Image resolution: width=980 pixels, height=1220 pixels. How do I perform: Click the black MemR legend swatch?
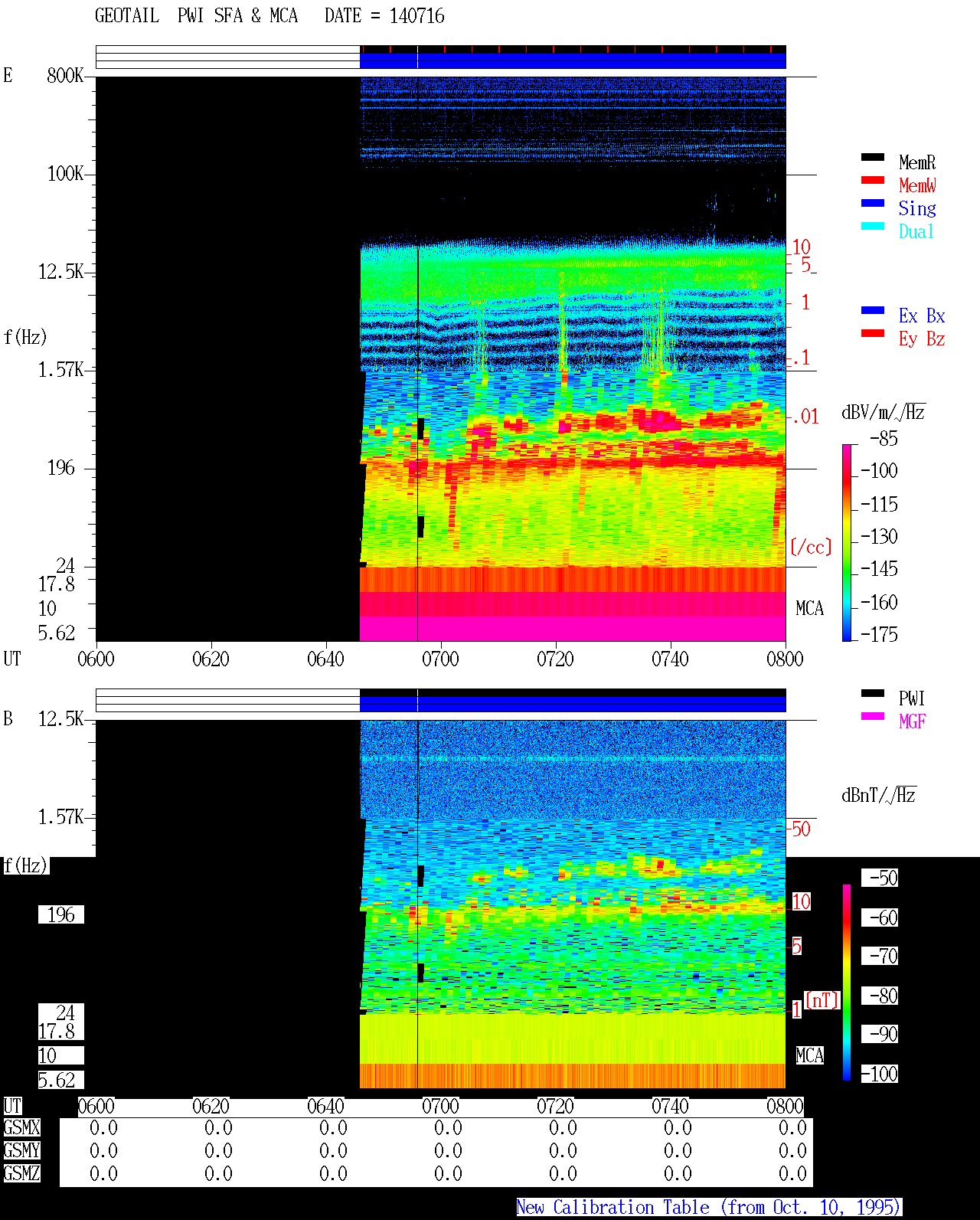click(873, 157)
